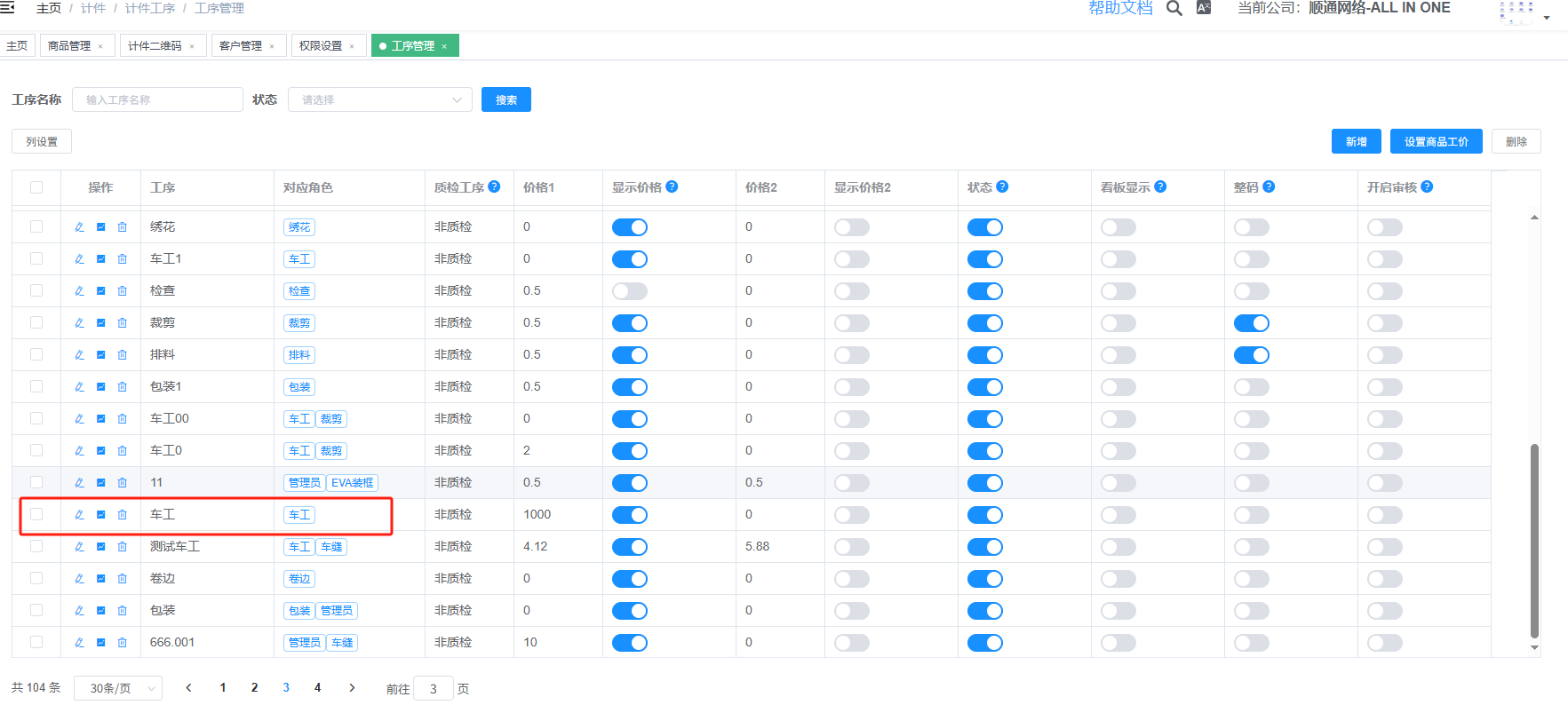This screenshot has height=705, width=1568.
Task: Open the chart icon for 检查 row
Action: (x=101, y=291)
